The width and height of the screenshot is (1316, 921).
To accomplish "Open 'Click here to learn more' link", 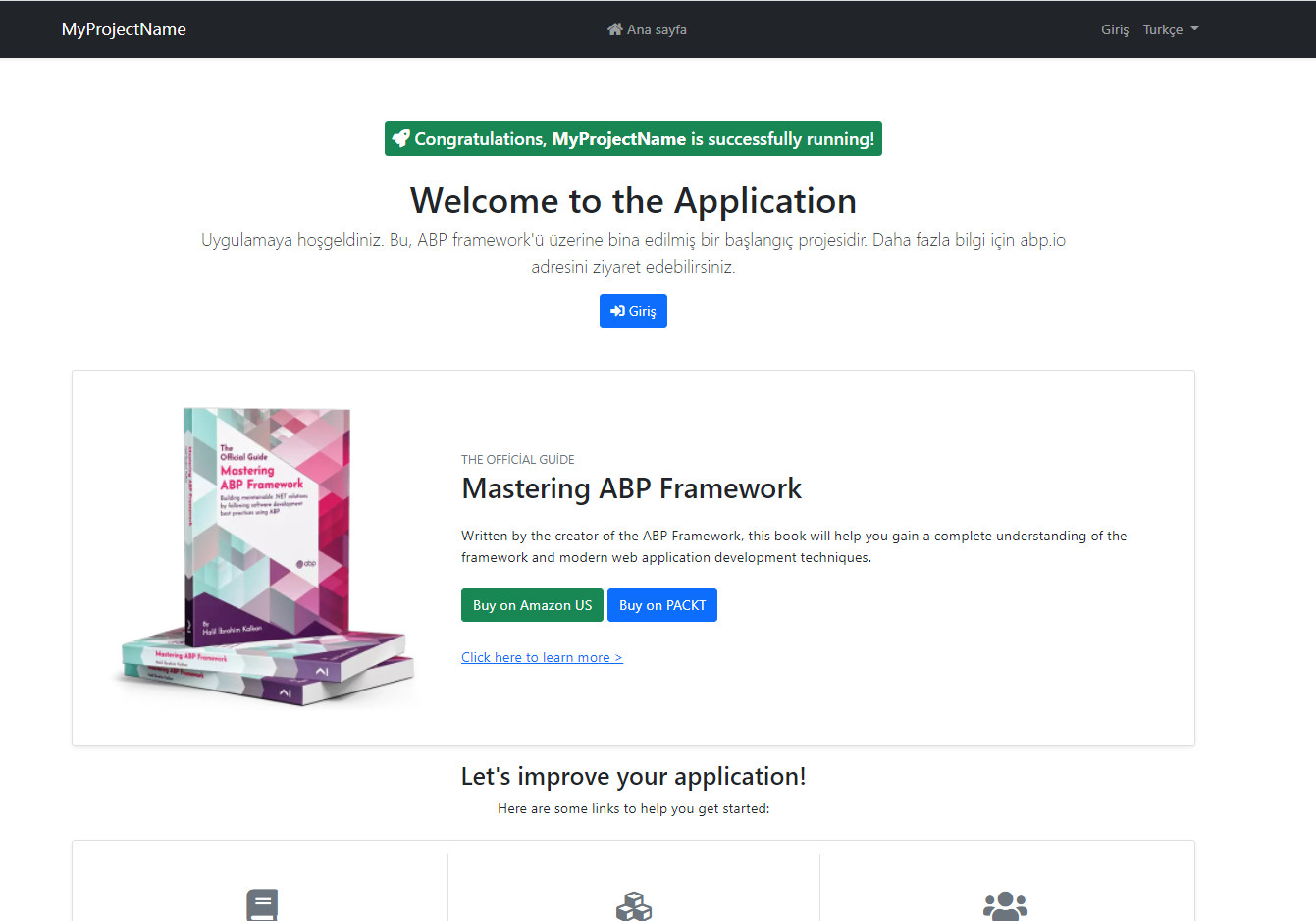I will (x=542, y=657).
